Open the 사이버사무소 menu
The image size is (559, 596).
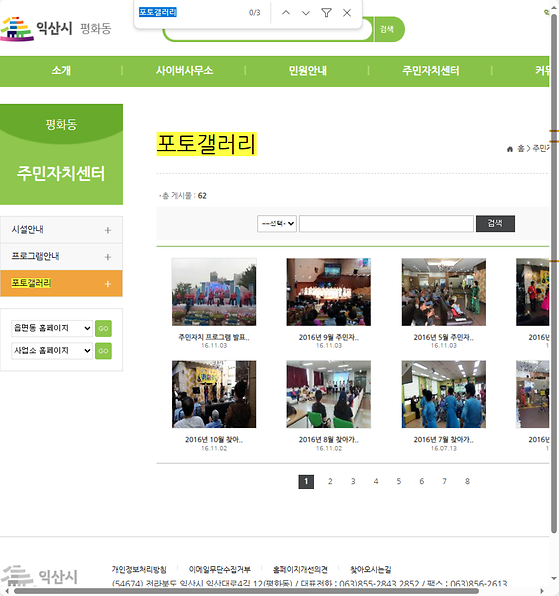click(x=184, y=71)
